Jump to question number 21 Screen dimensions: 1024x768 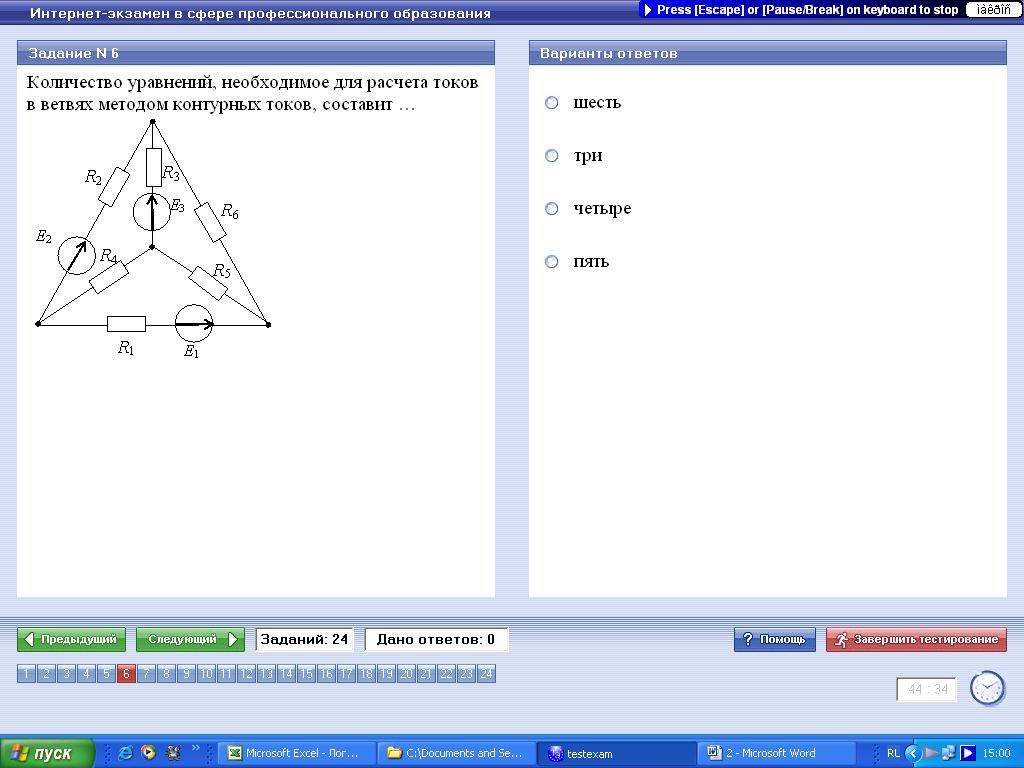pos(426,673)
